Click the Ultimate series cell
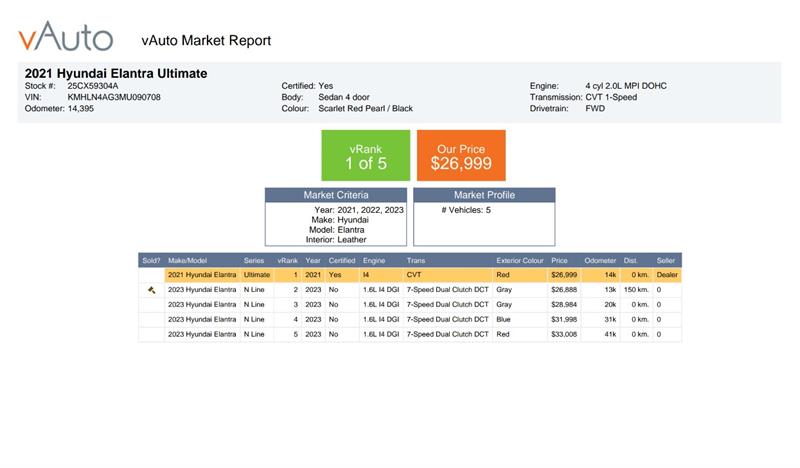 point(257,275)
